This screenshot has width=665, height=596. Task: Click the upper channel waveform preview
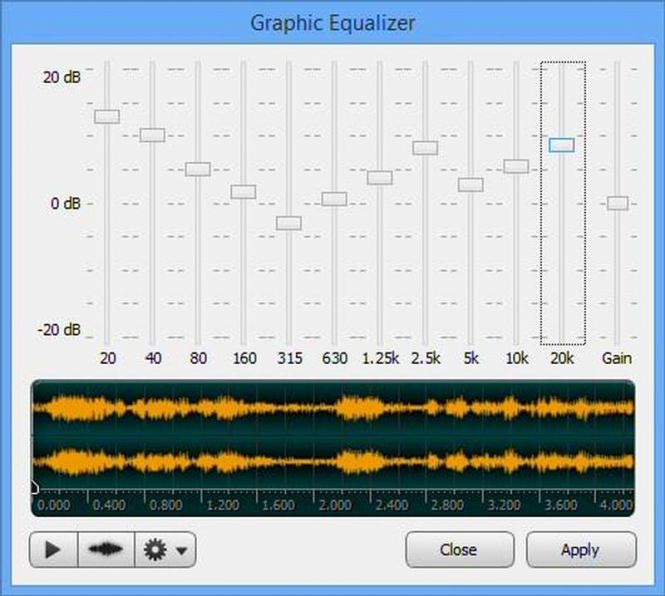click(333, 409)
